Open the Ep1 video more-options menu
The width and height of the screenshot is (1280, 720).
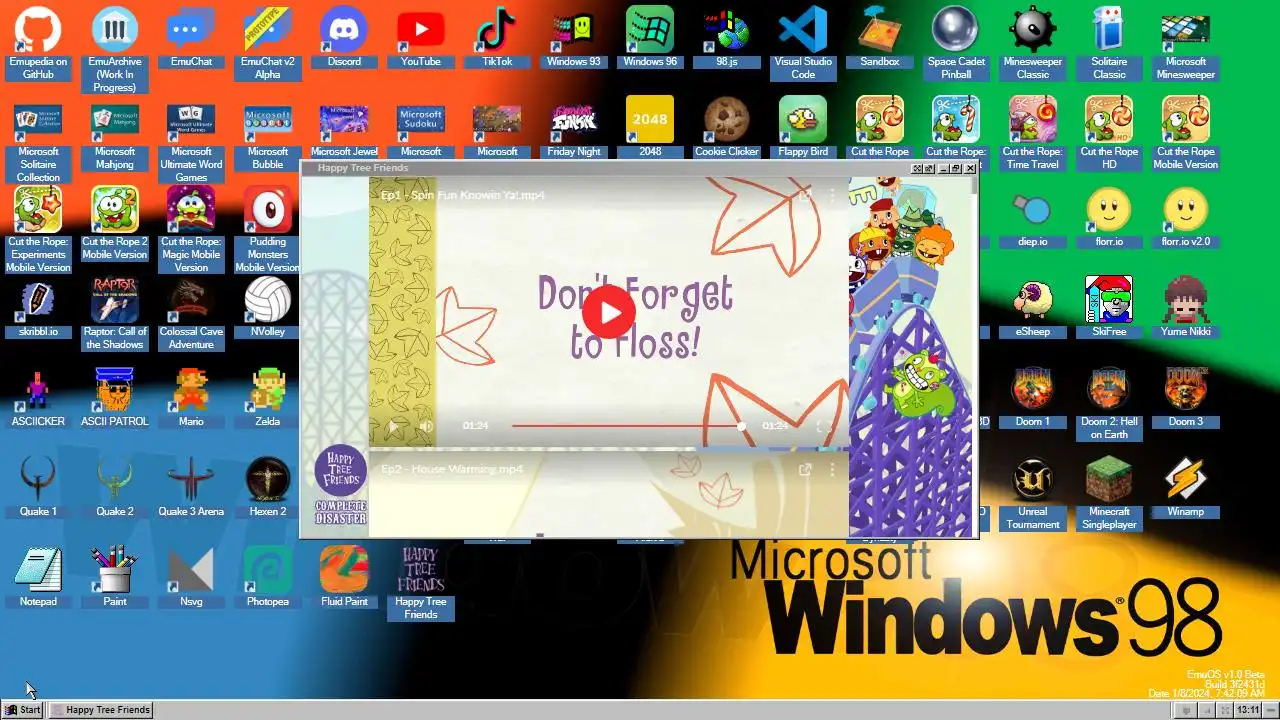(832, 195)
